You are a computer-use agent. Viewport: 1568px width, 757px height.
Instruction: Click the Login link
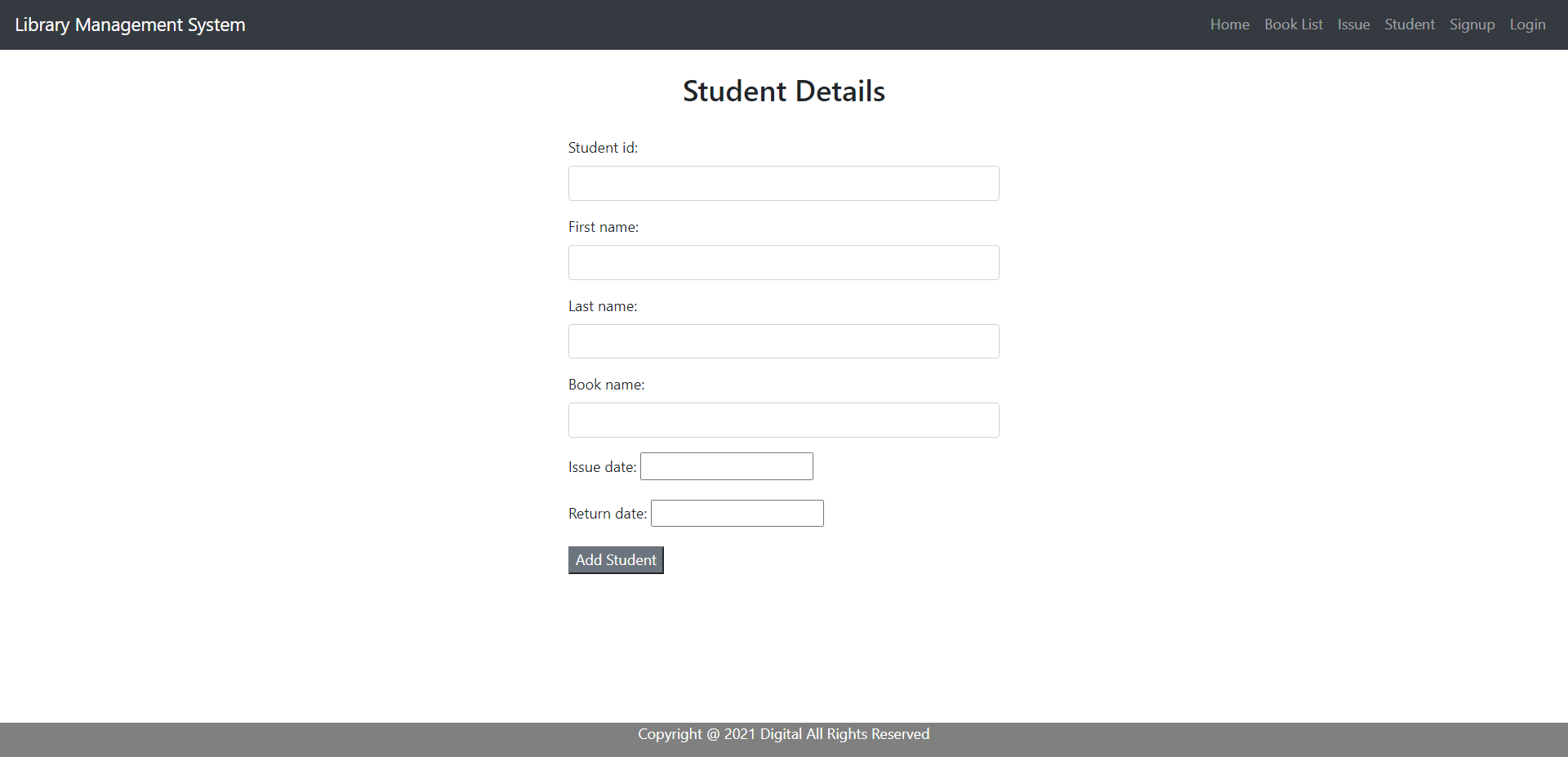point(1527,24)
